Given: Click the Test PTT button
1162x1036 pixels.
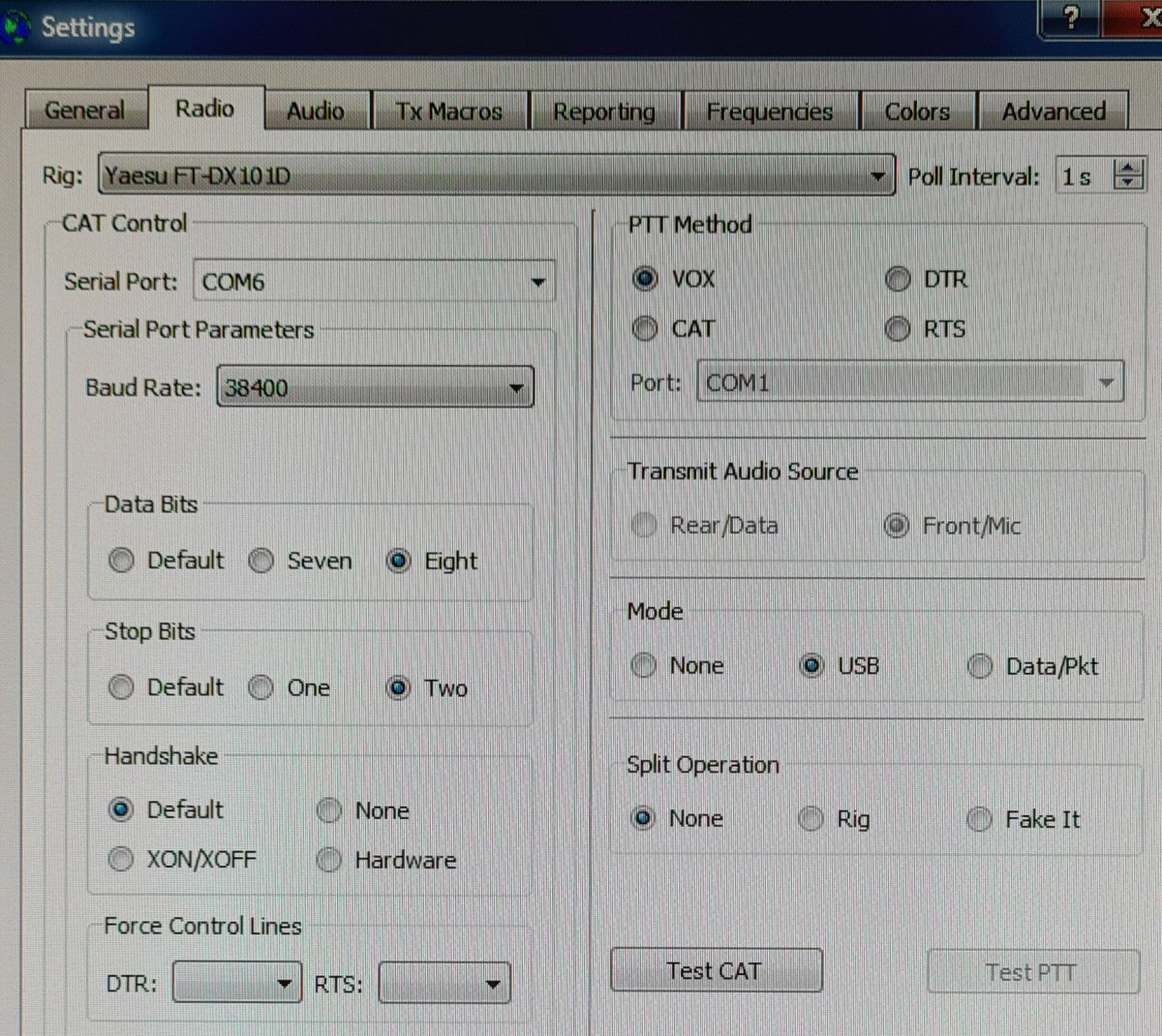Looking at the screenshot, I should coord(1032,972).
